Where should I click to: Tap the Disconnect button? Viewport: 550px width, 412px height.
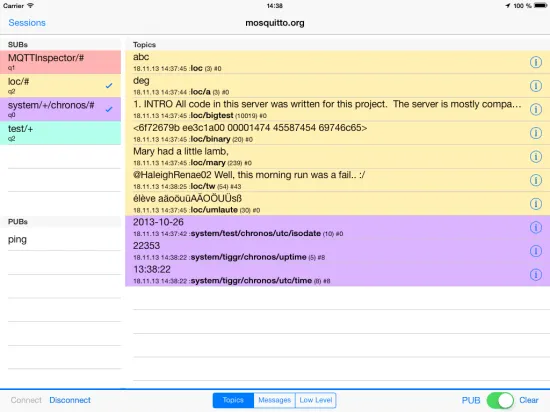pos(70,400)
